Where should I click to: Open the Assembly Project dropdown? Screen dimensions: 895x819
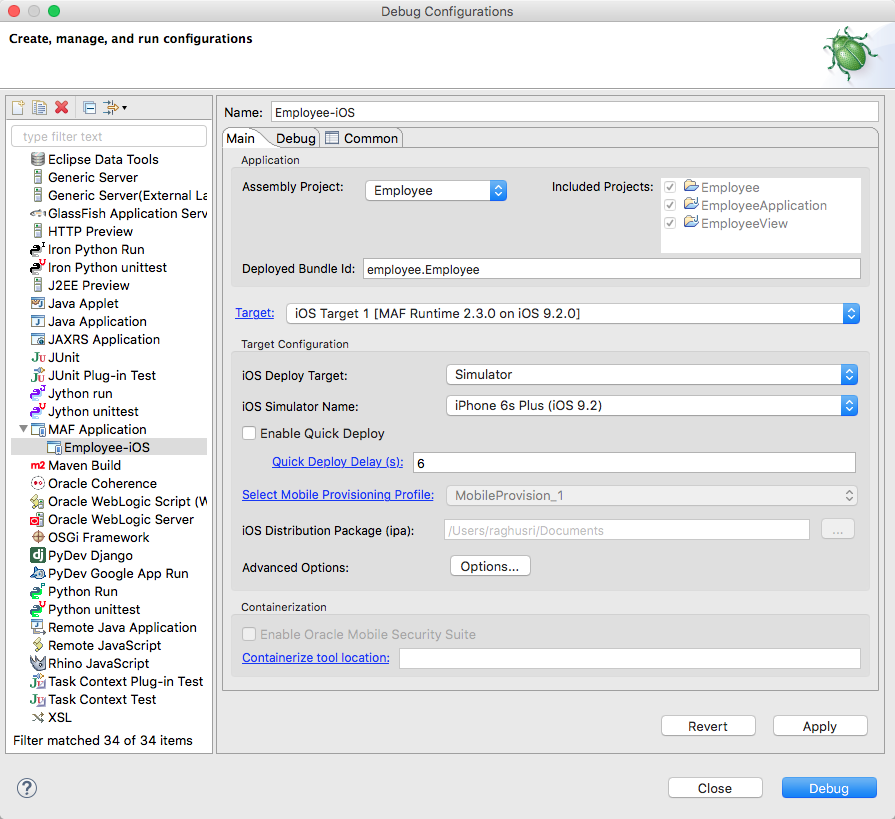pos(436,190)
